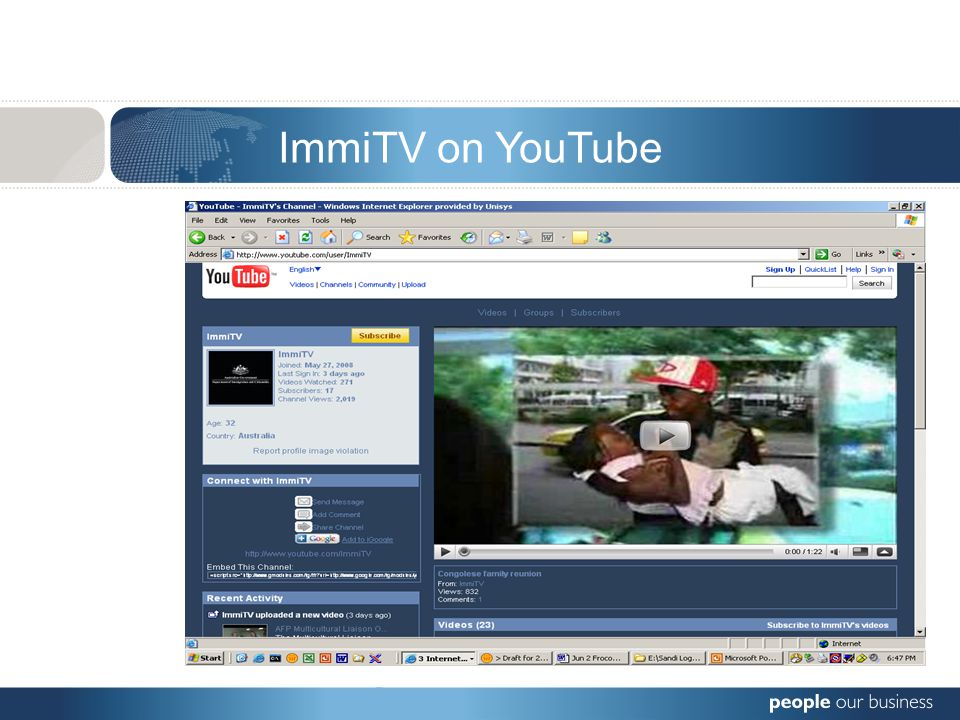Click the Windows Start button

[x=205, y=658]
